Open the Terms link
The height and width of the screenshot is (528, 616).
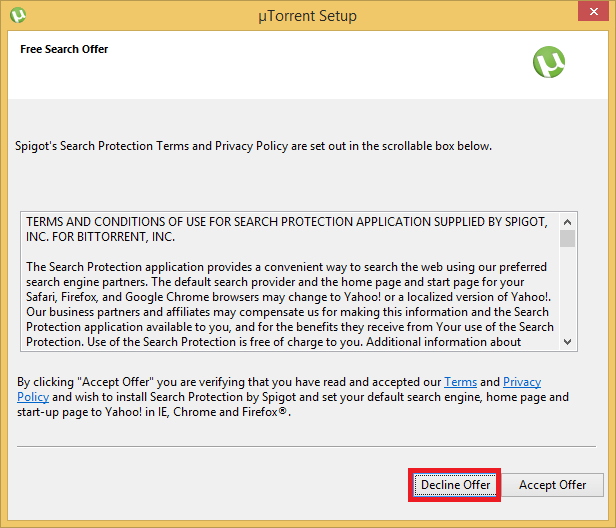pyautogui.click(x=460, y=382)
